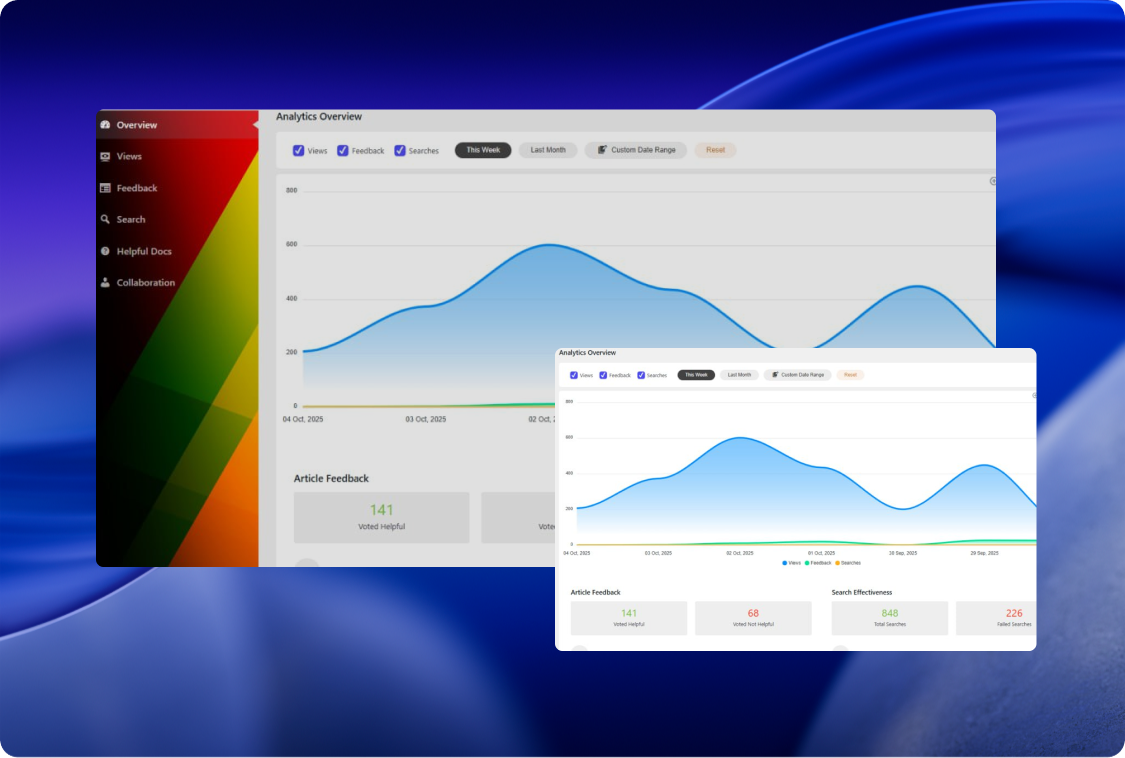
Task: Open Custom Date Range picker in small panel
Action: [797, 375]
